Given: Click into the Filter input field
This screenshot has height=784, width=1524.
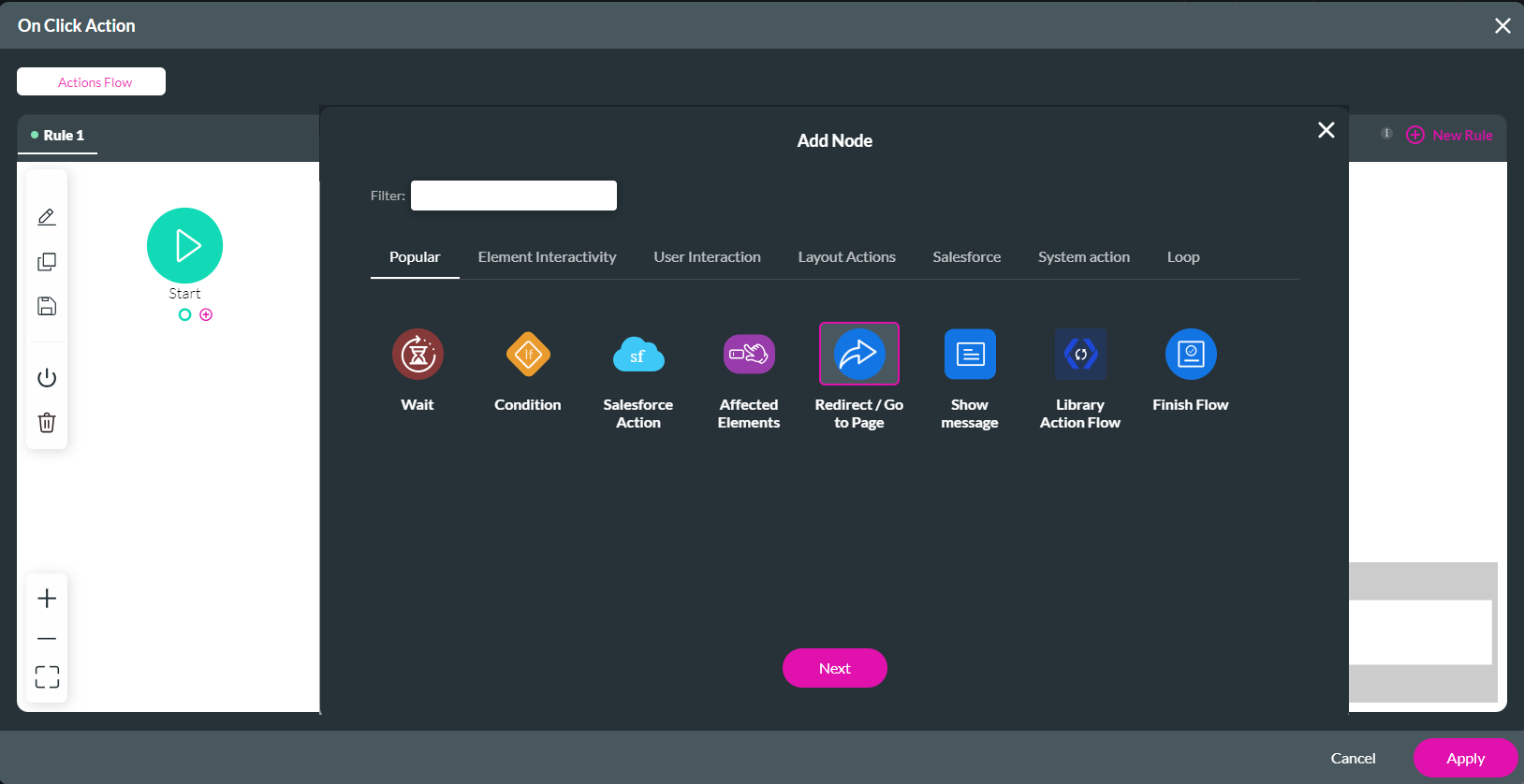Looking at the screenshot, I should point(514,196).
